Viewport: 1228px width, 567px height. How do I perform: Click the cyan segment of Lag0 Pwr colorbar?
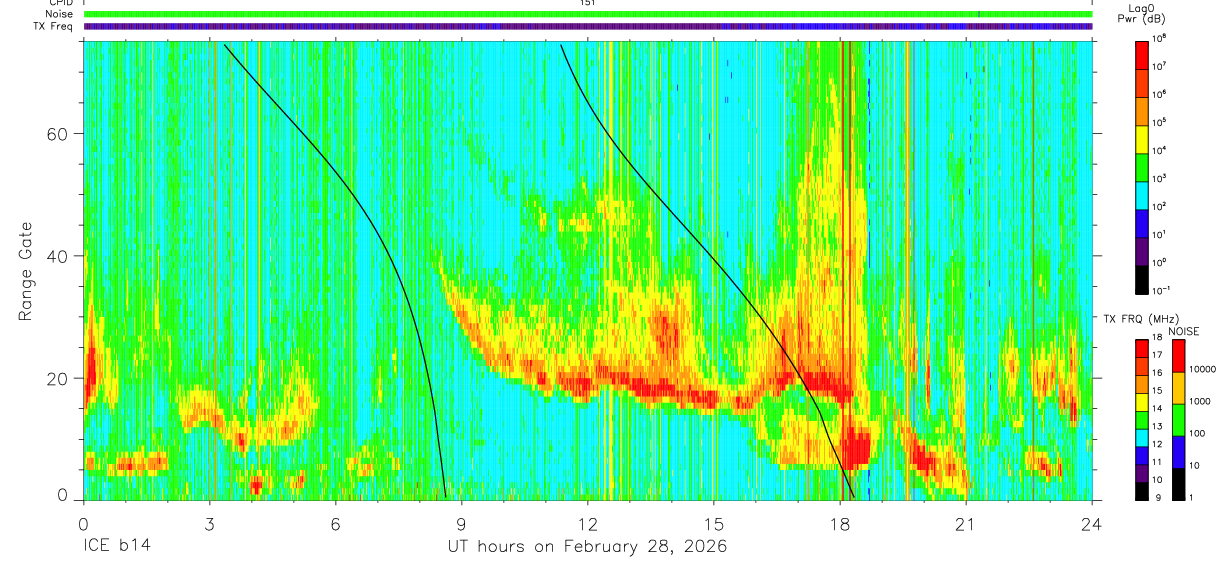pos(1142,196)
